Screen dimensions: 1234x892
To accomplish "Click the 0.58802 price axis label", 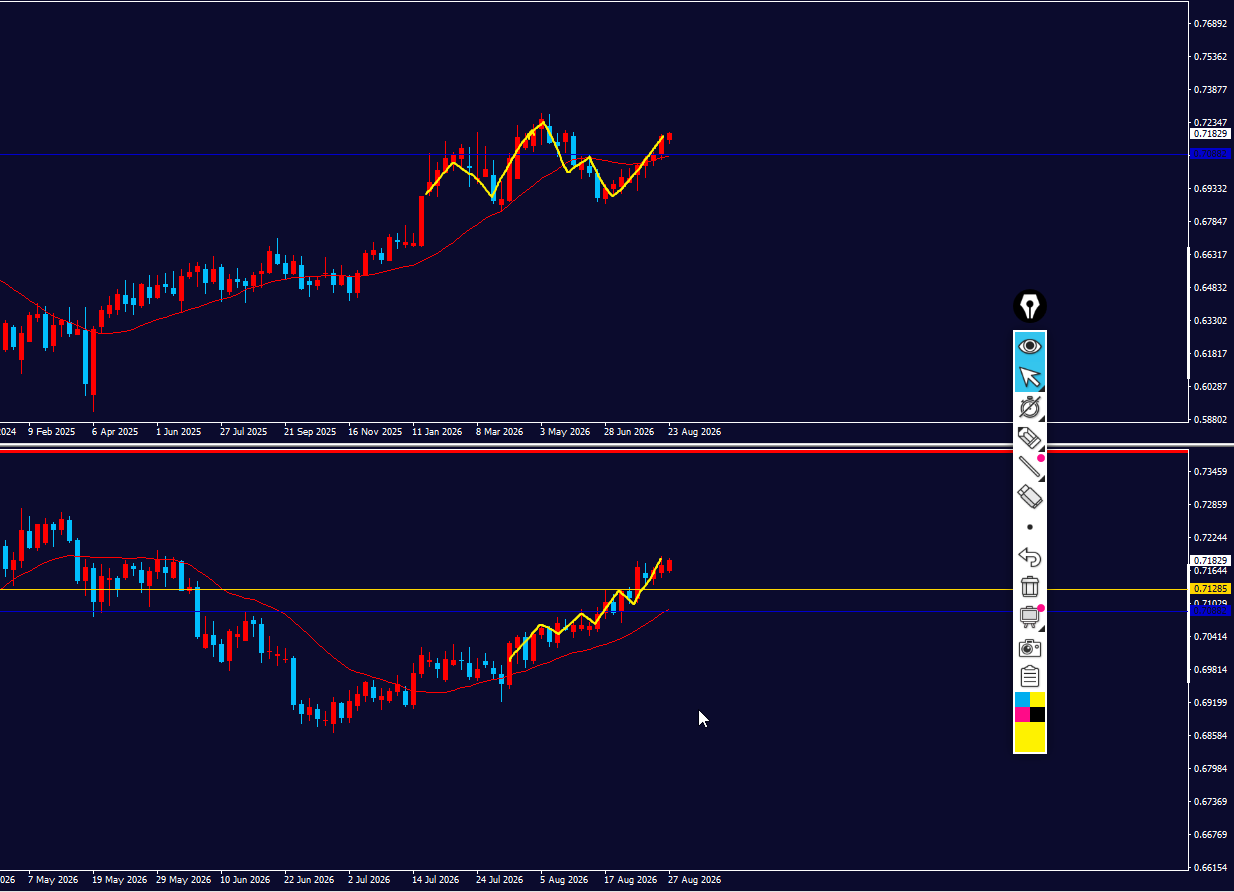I will tap(1212, 419).
